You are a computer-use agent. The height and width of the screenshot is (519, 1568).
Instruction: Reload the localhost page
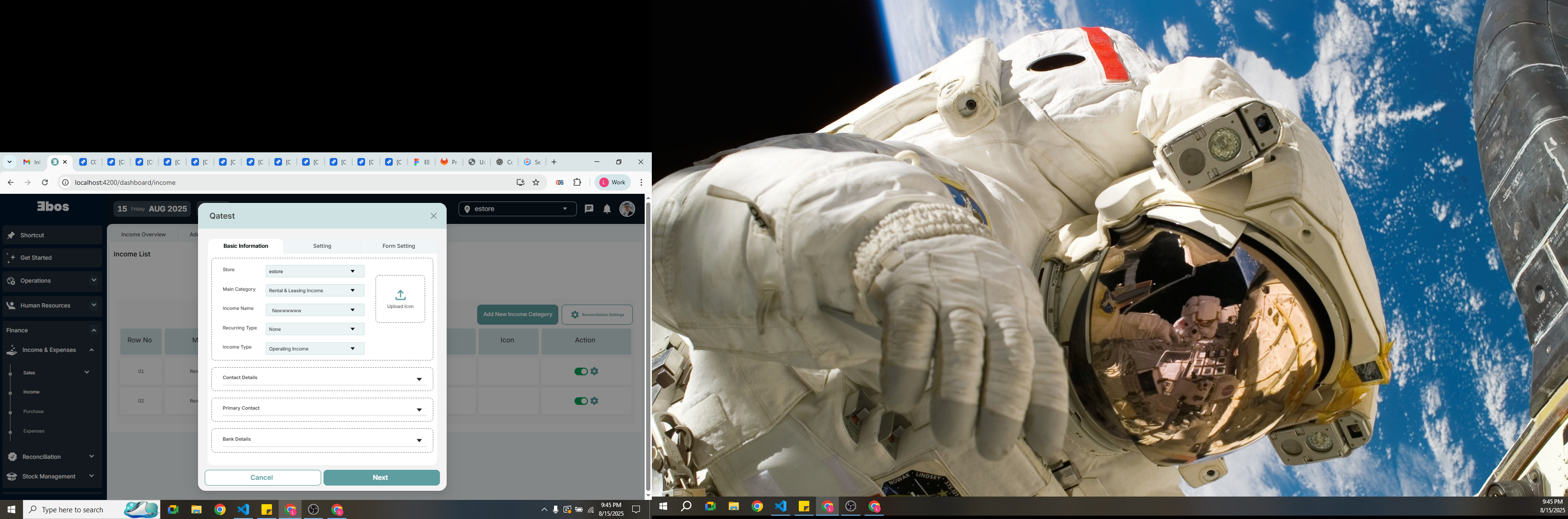point(44,182)
